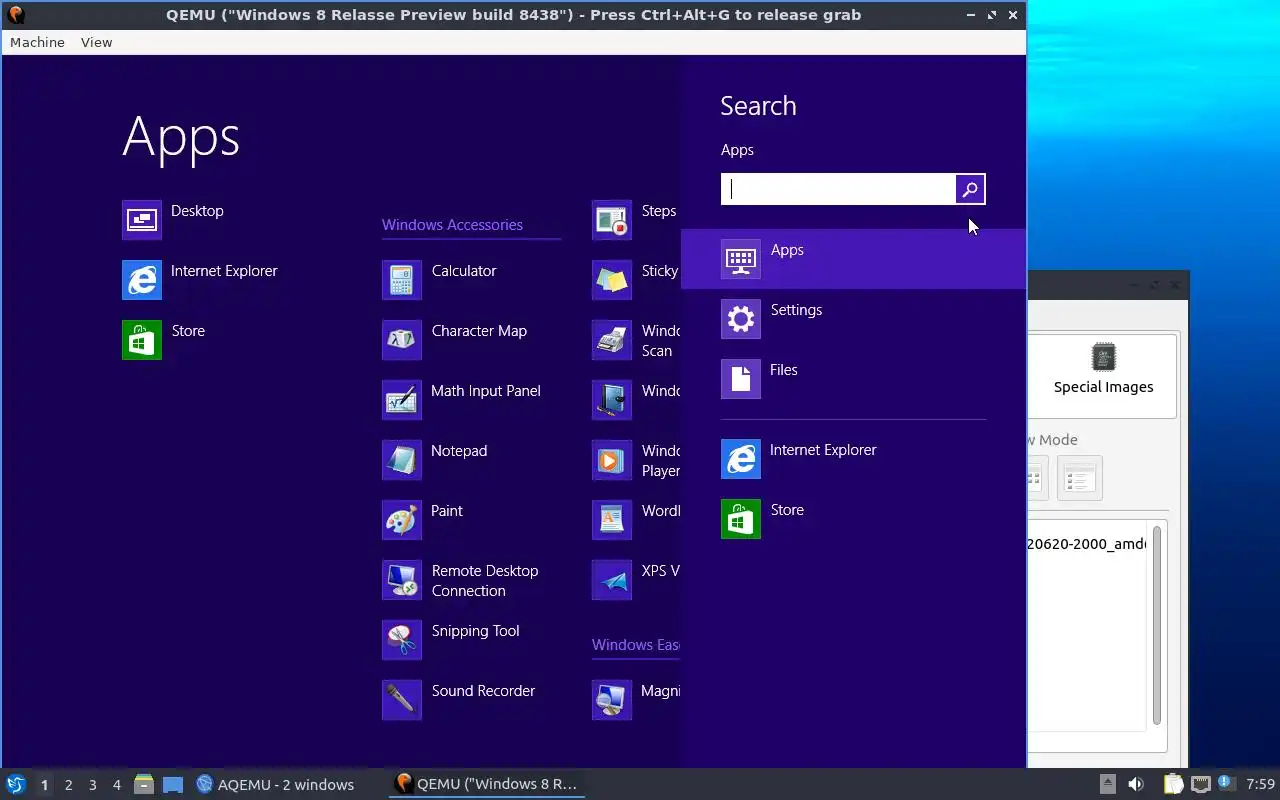This screenshot has height=800, width=1280.
Task: Launch the Sticky Notes icon
Action: point(612,280)
